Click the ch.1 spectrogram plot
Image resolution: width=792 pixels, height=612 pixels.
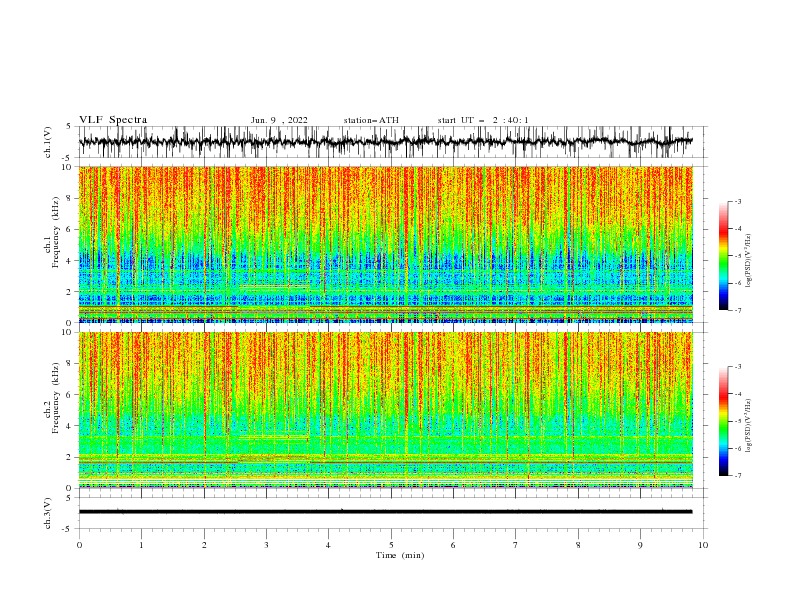(386, 244)
